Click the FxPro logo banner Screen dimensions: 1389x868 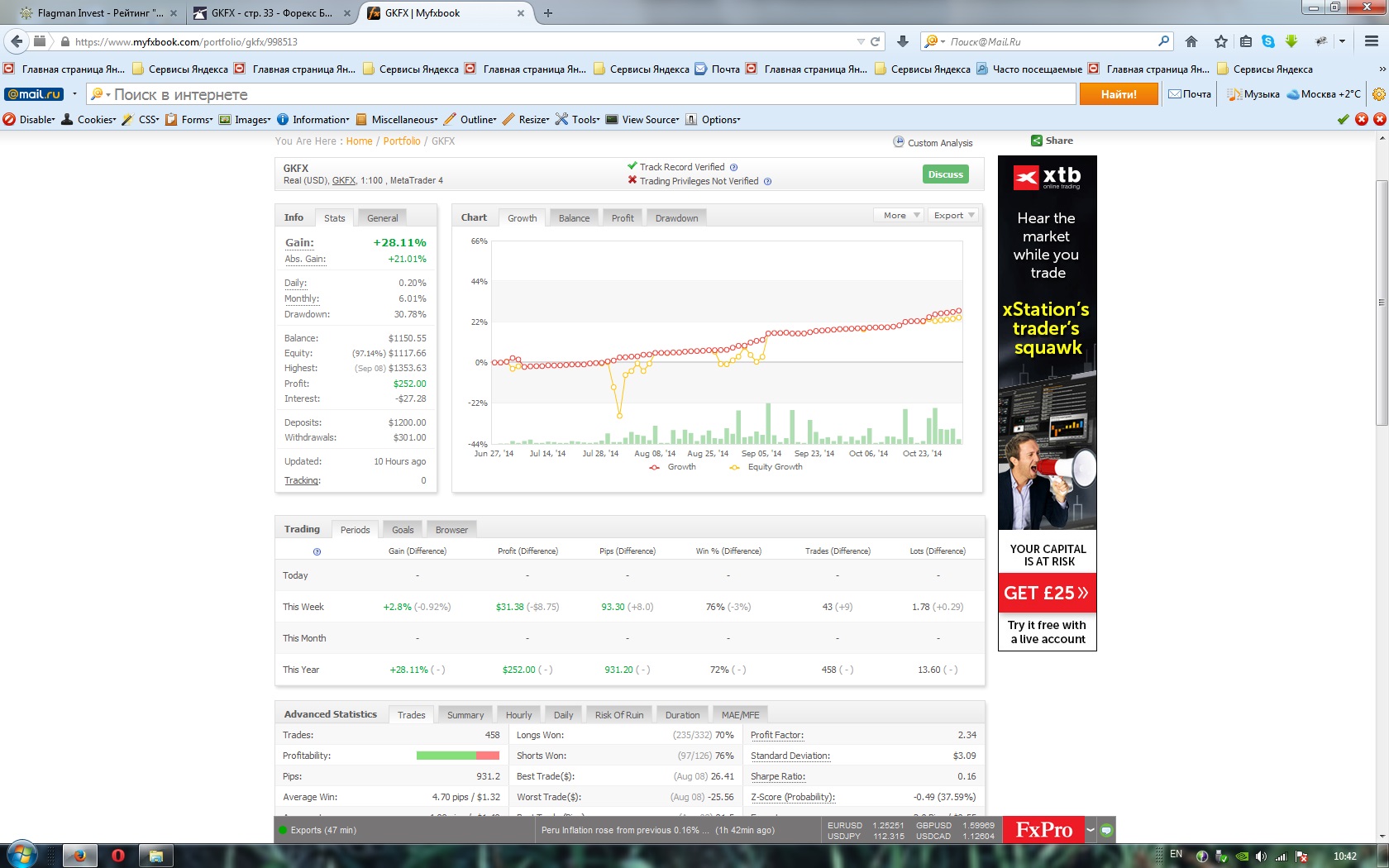coord(1043,830)
